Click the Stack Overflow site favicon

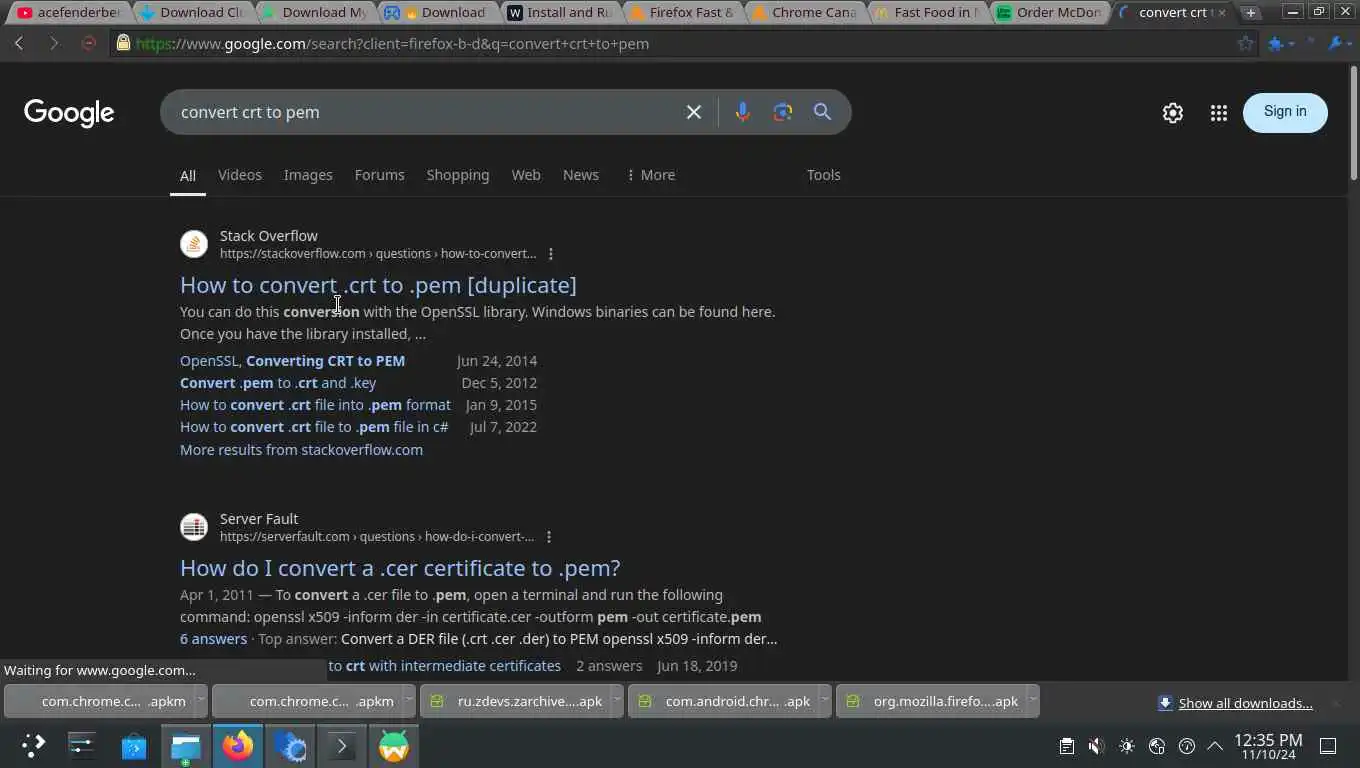coord(194,244)
